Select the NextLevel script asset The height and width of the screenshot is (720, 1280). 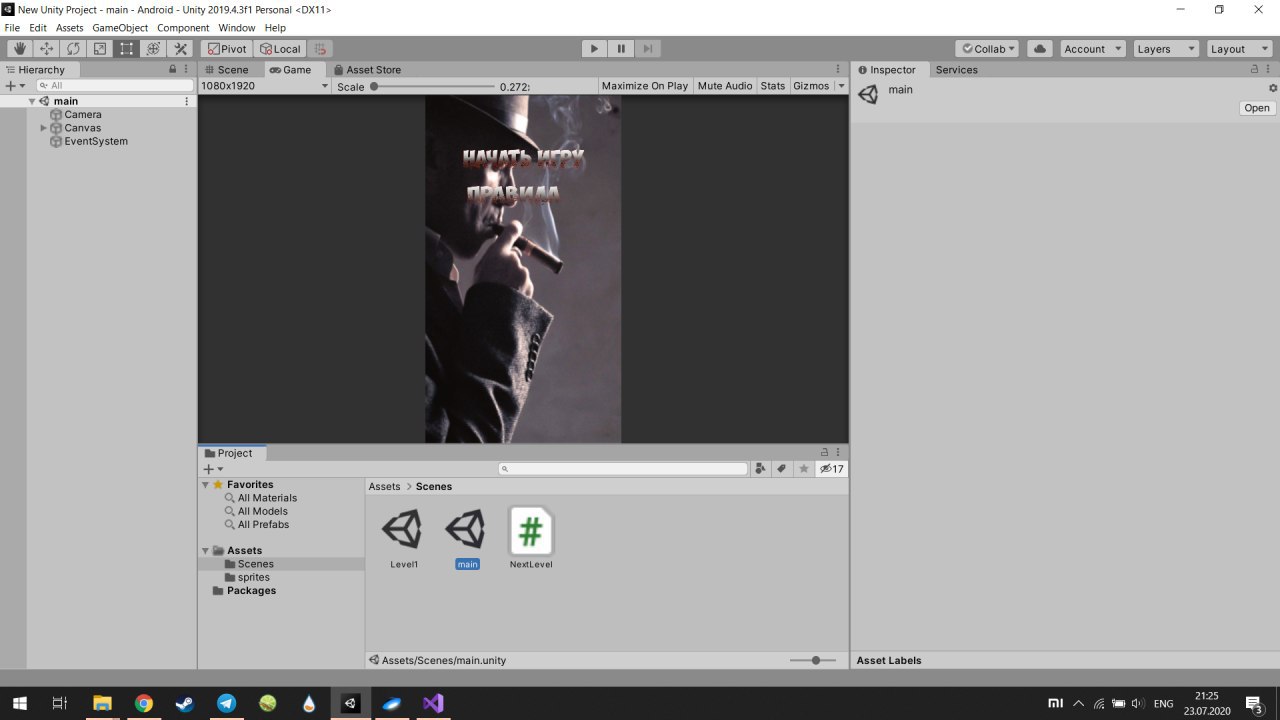[531, 539]
